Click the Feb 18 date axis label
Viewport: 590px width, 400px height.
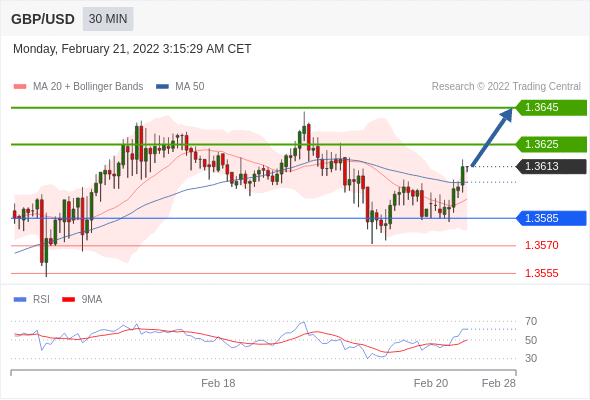(x=218, y=383)
